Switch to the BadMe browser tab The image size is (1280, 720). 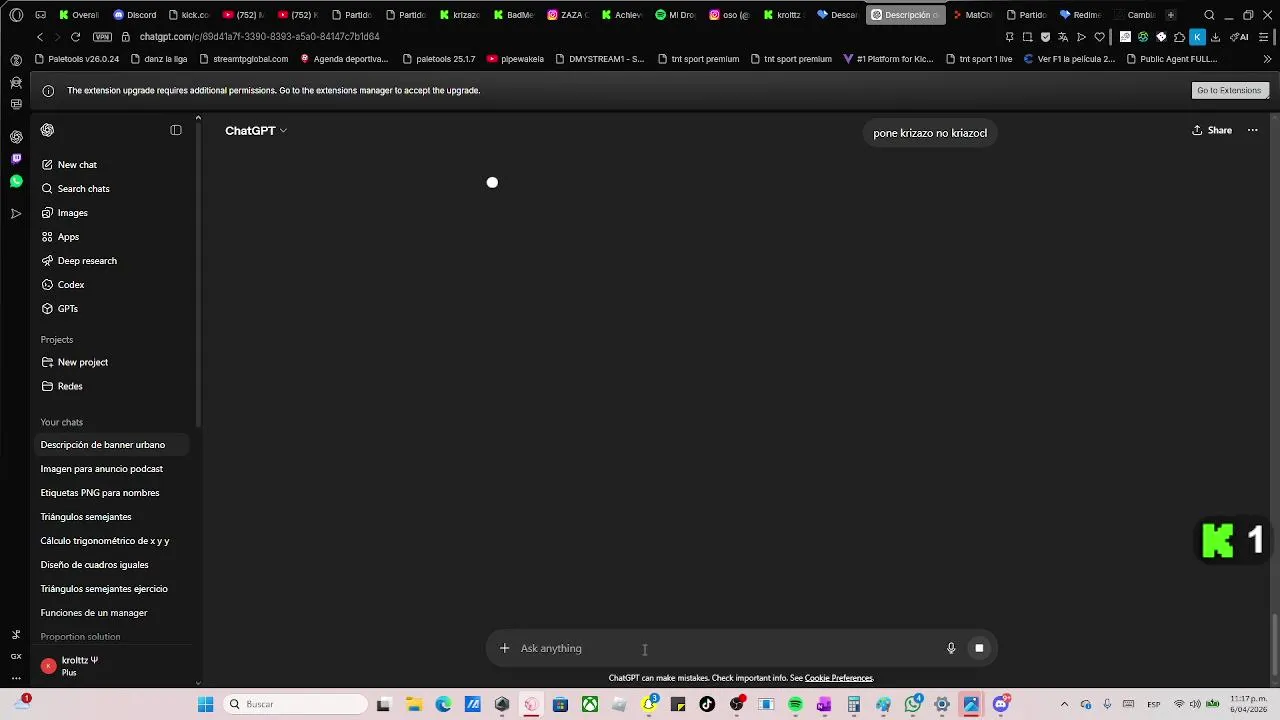coord(514,15)
